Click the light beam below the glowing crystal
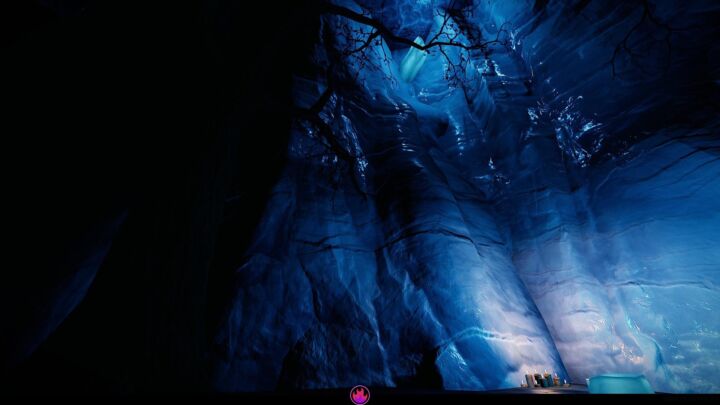Viewport: 720px width, 405px height. pyautogui.click(x=425, y=110)
